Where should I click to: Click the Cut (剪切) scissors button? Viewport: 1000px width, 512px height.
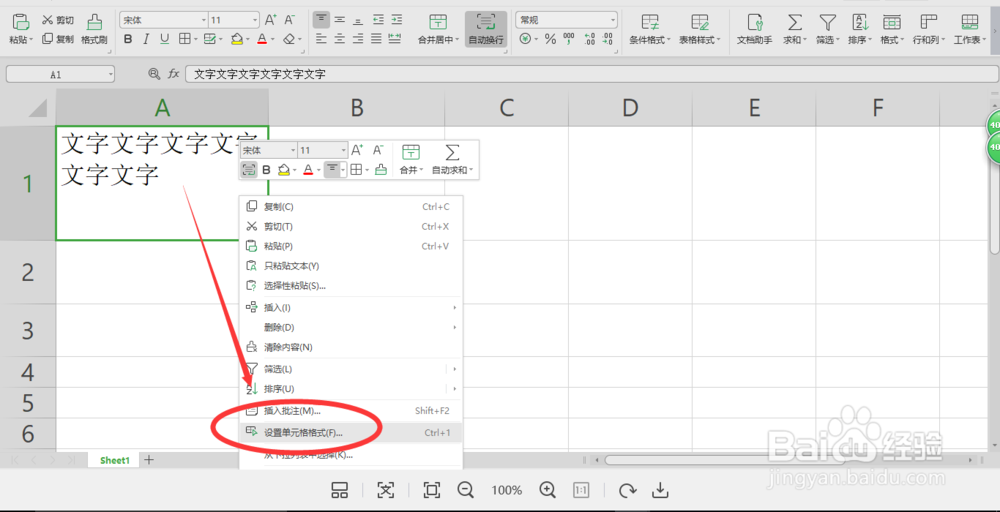tap(58, 20)
